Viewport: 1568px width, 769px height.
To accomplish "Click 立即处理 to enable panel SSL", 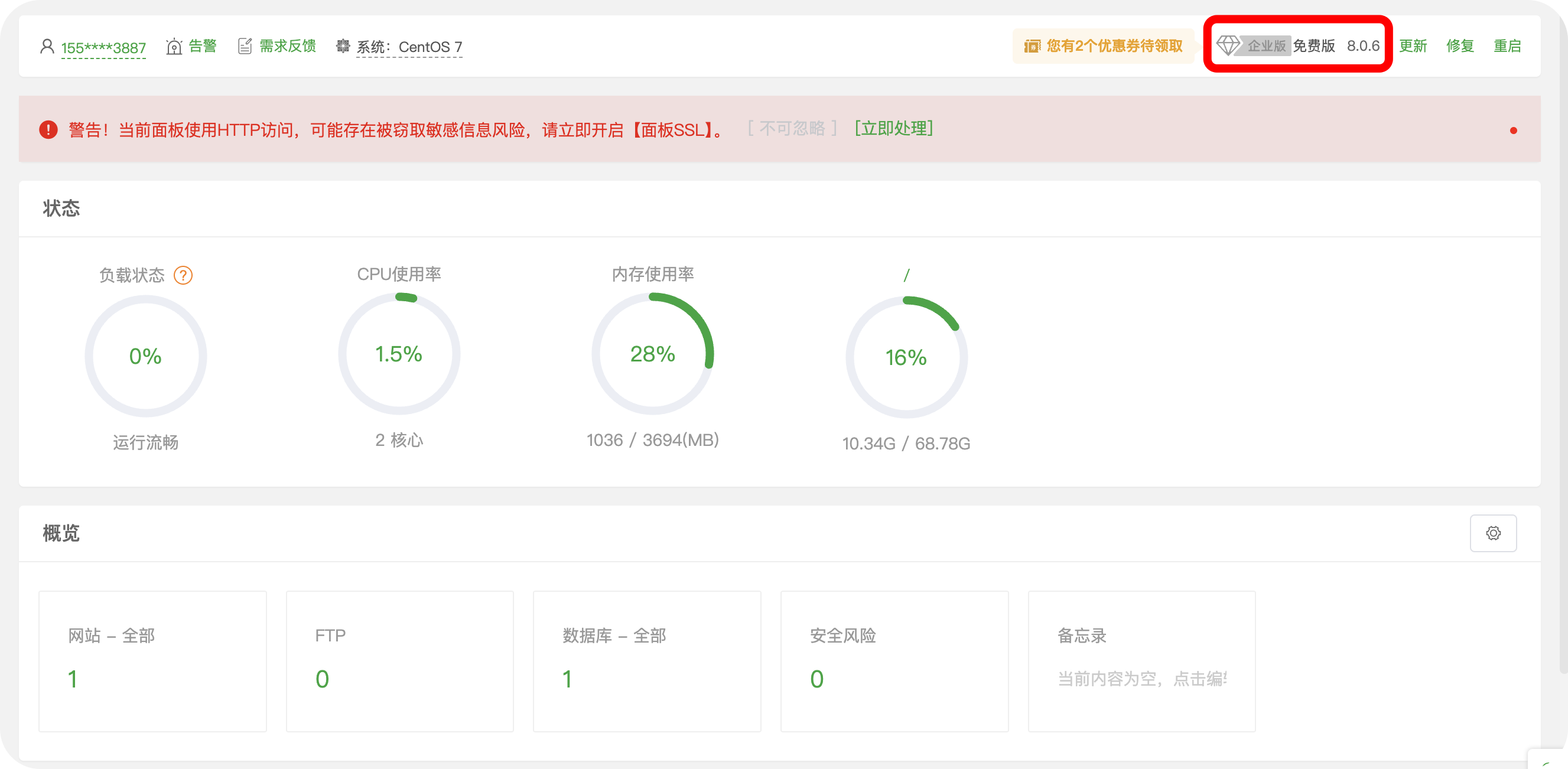I will (893, 128).
